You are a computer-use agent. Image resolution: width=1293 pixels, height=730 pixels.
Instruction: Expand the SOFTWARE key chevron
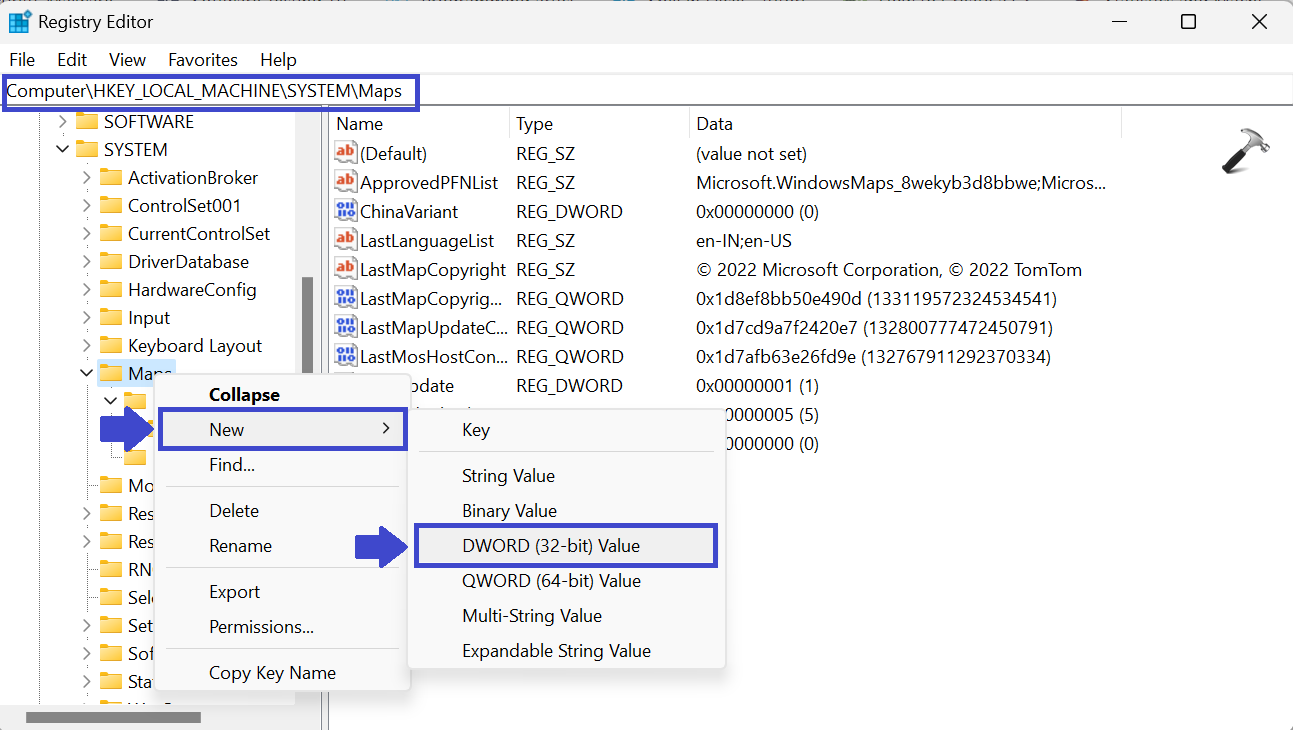tap(63, 122)
